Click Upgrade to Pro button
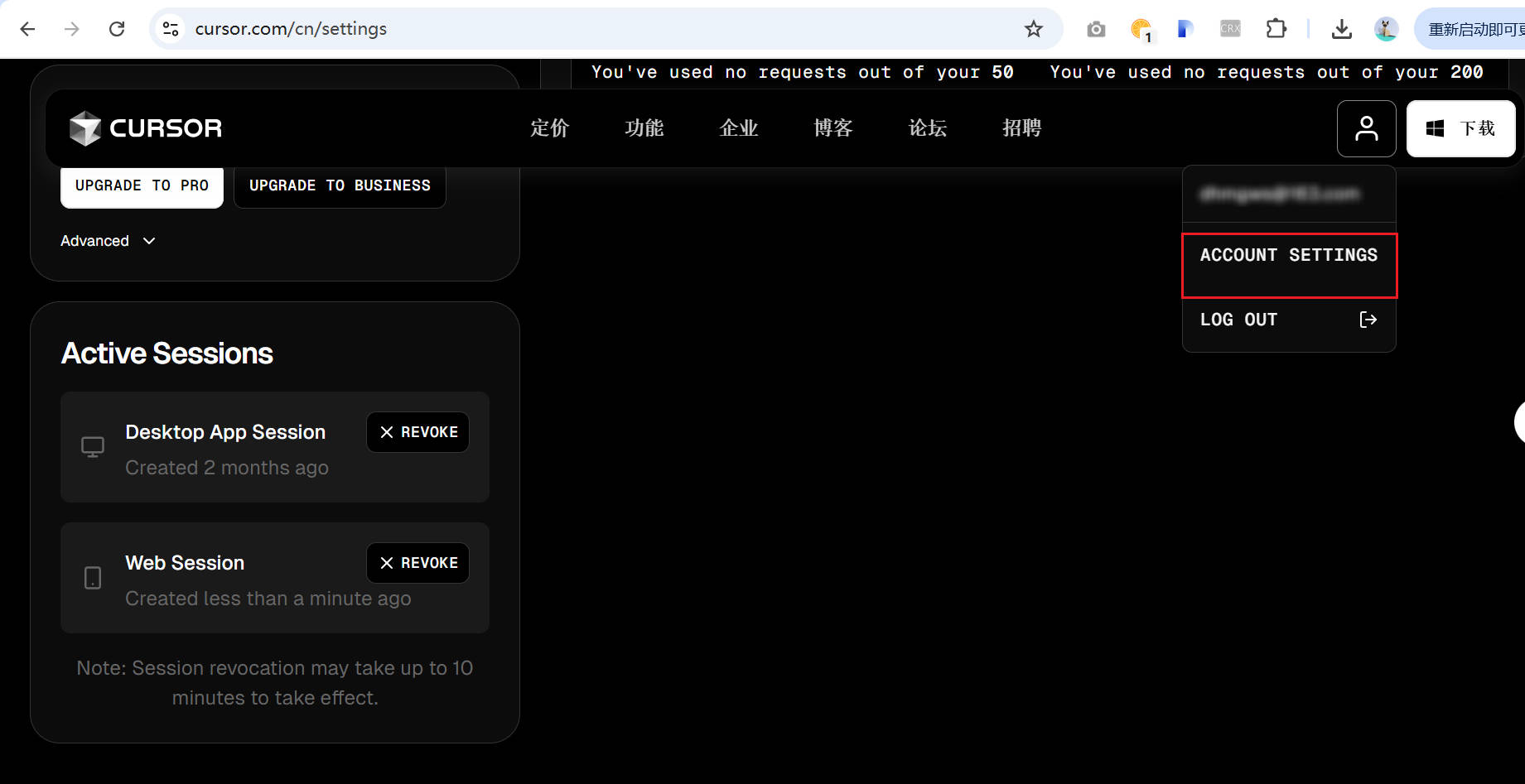1525x784 pixels. [x=142, y=185]
